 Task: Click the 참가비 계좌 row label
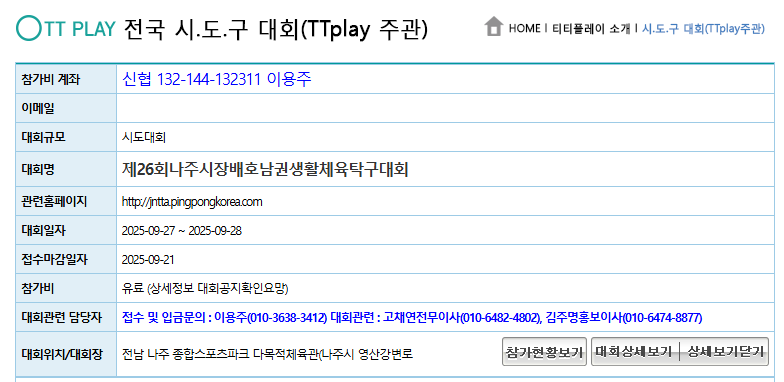(50, 79)
